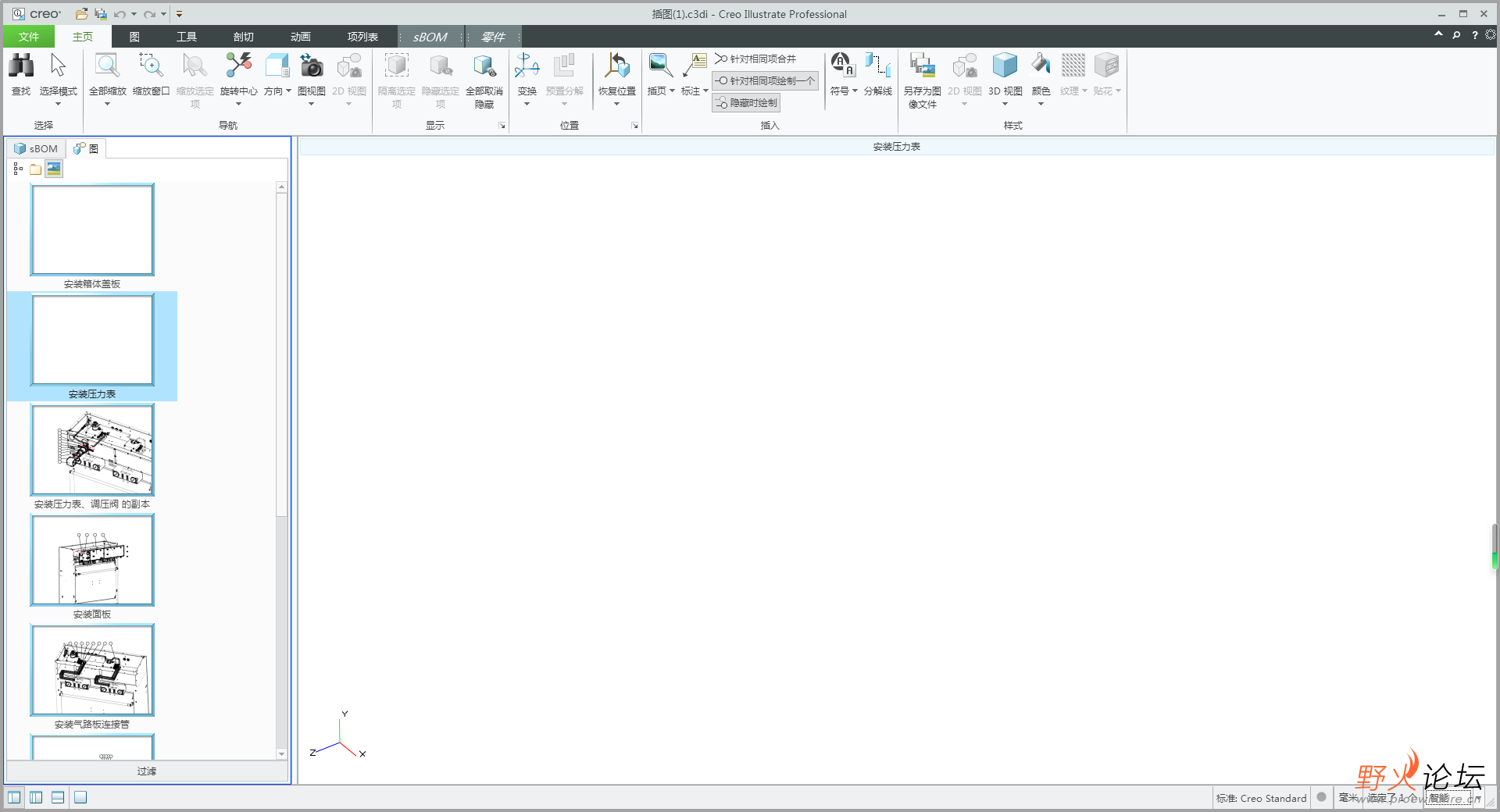Toggle 隐藏时绘制 option
Screen dimensions: 1500x812
[746, 102]
